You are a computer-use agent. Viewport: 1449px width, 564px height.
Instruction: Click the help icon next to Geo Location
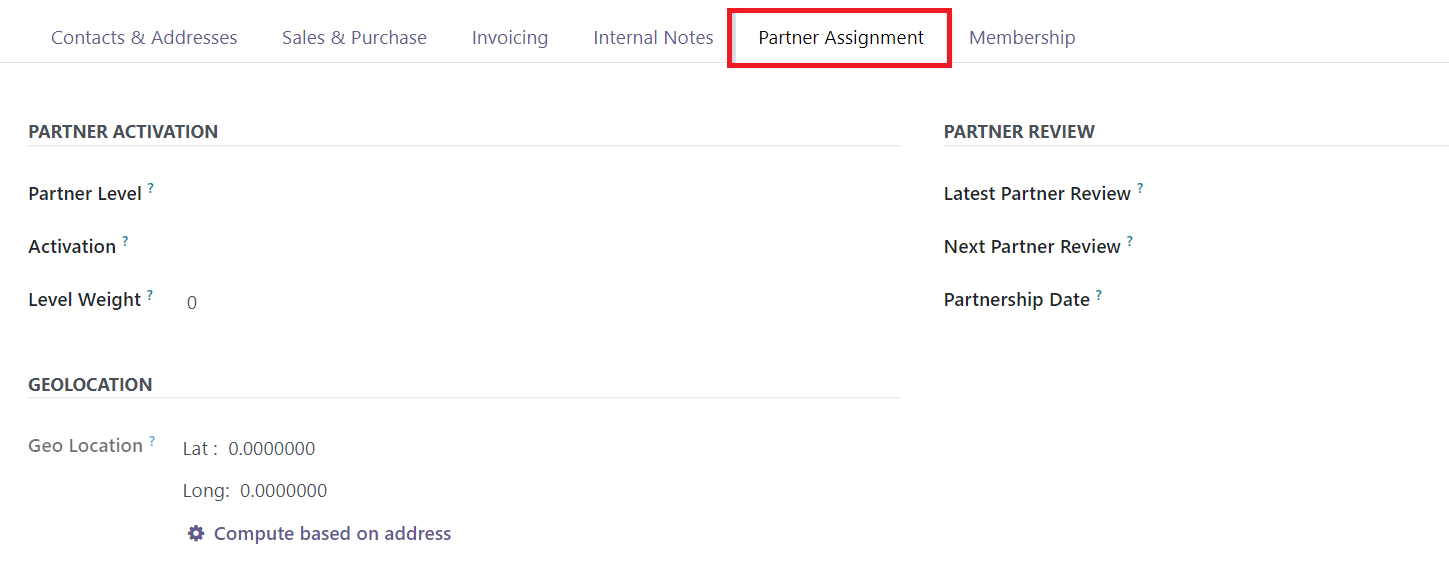pos(152,440)
